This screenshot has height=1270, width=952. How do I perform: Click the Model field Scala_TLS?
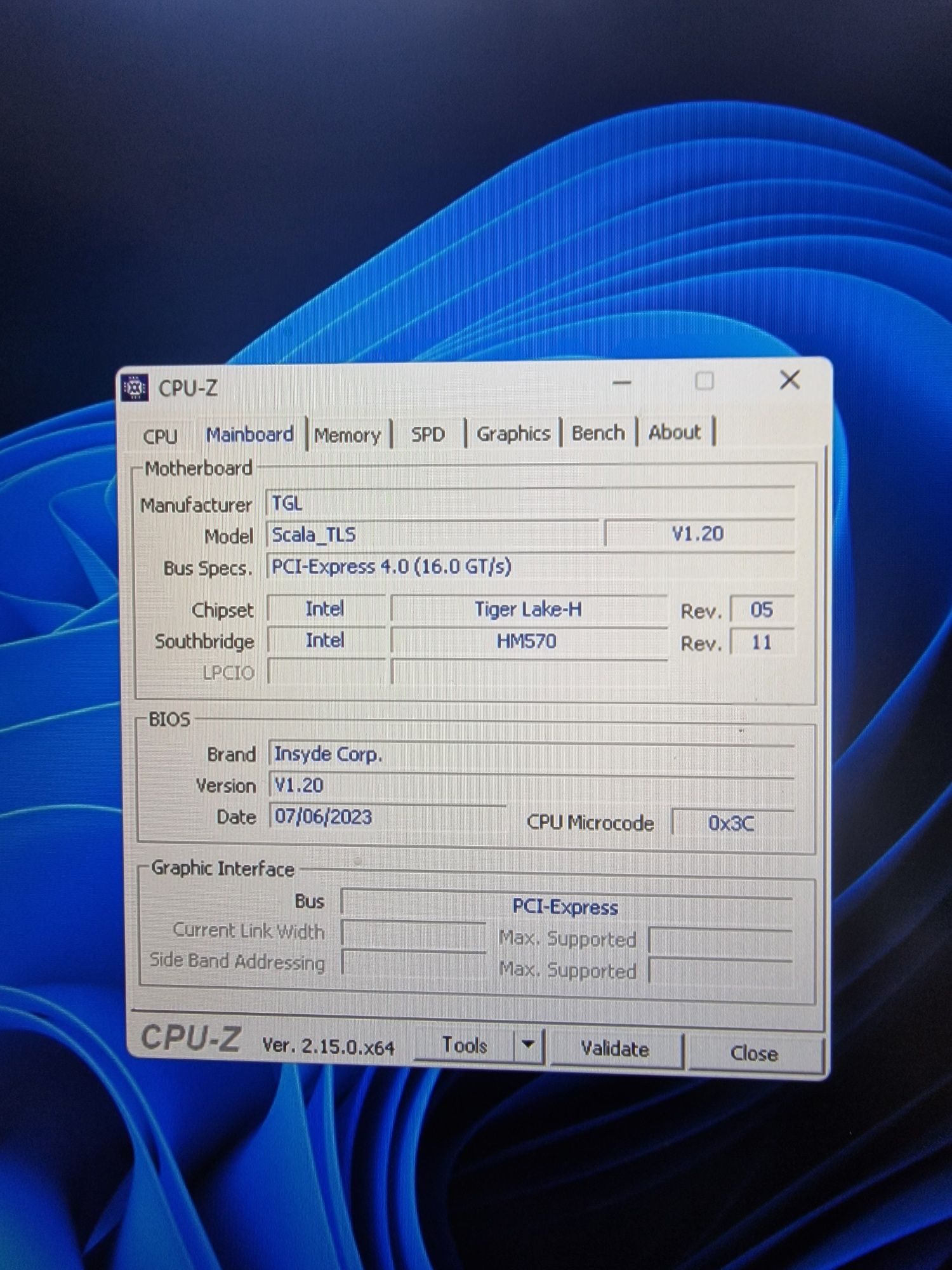433,534
